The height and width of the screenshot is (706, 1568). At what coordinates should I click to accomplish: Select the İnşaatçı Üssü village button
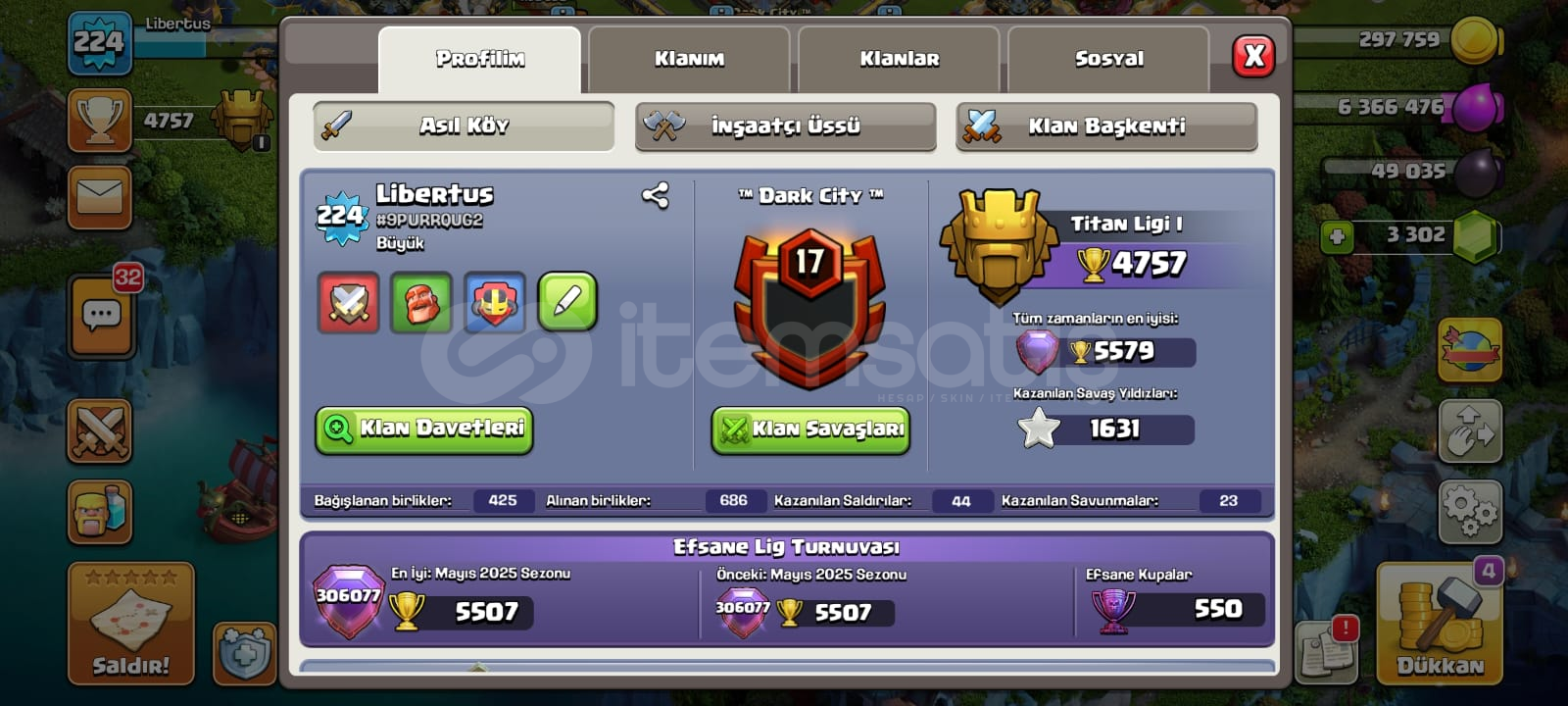(x=785, y=126)
